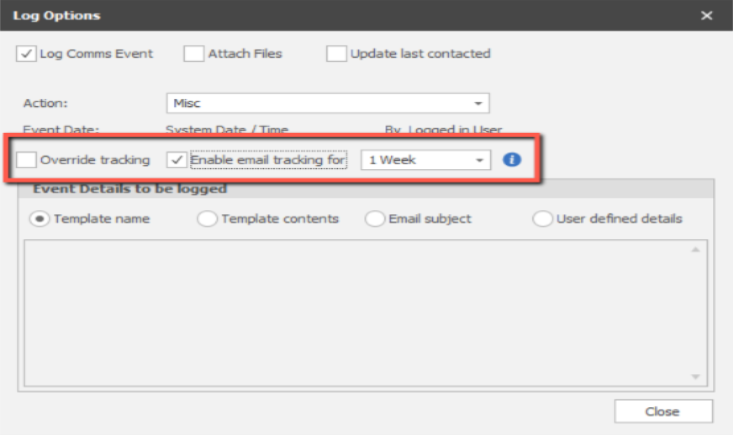Screen dimensions: 733x435
Task: Close the Log Options dialog with X
Action: point(707,16)
